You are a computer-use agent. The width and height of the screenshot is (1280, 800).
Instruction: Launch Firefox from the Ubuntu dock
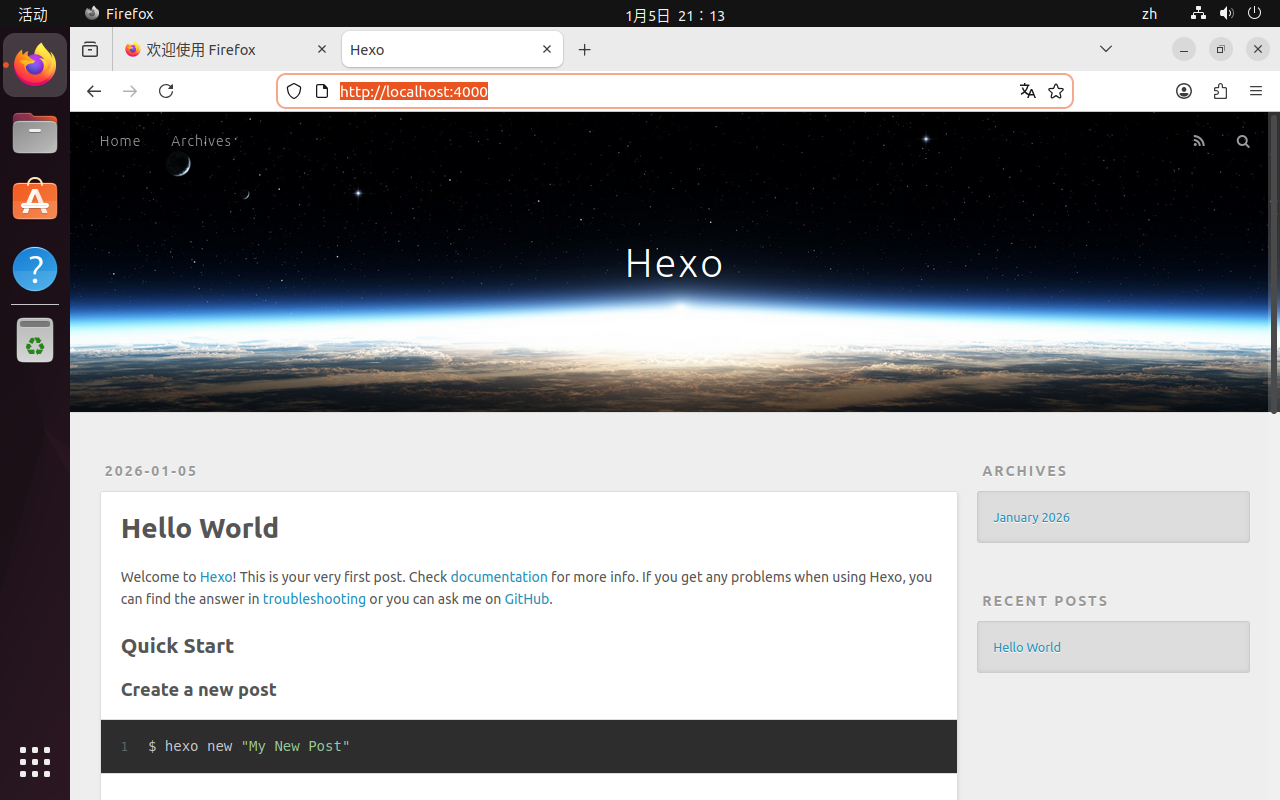[35, 65]
